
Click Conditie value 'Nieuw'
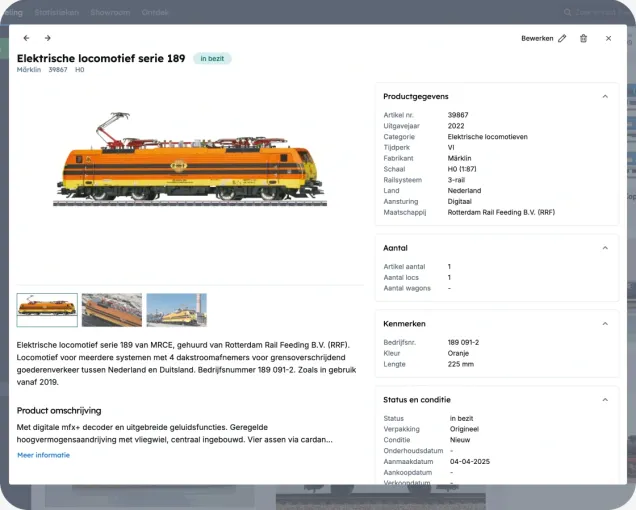(x=460, y=440)
